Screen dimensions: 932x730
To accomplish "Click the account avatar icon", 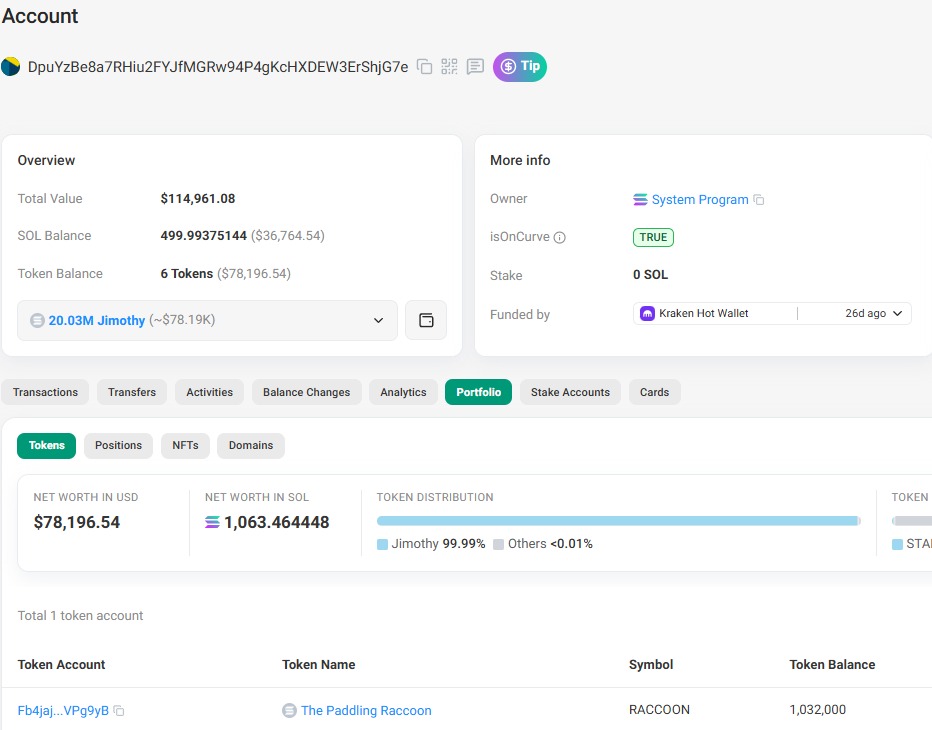I will (11, 67).
